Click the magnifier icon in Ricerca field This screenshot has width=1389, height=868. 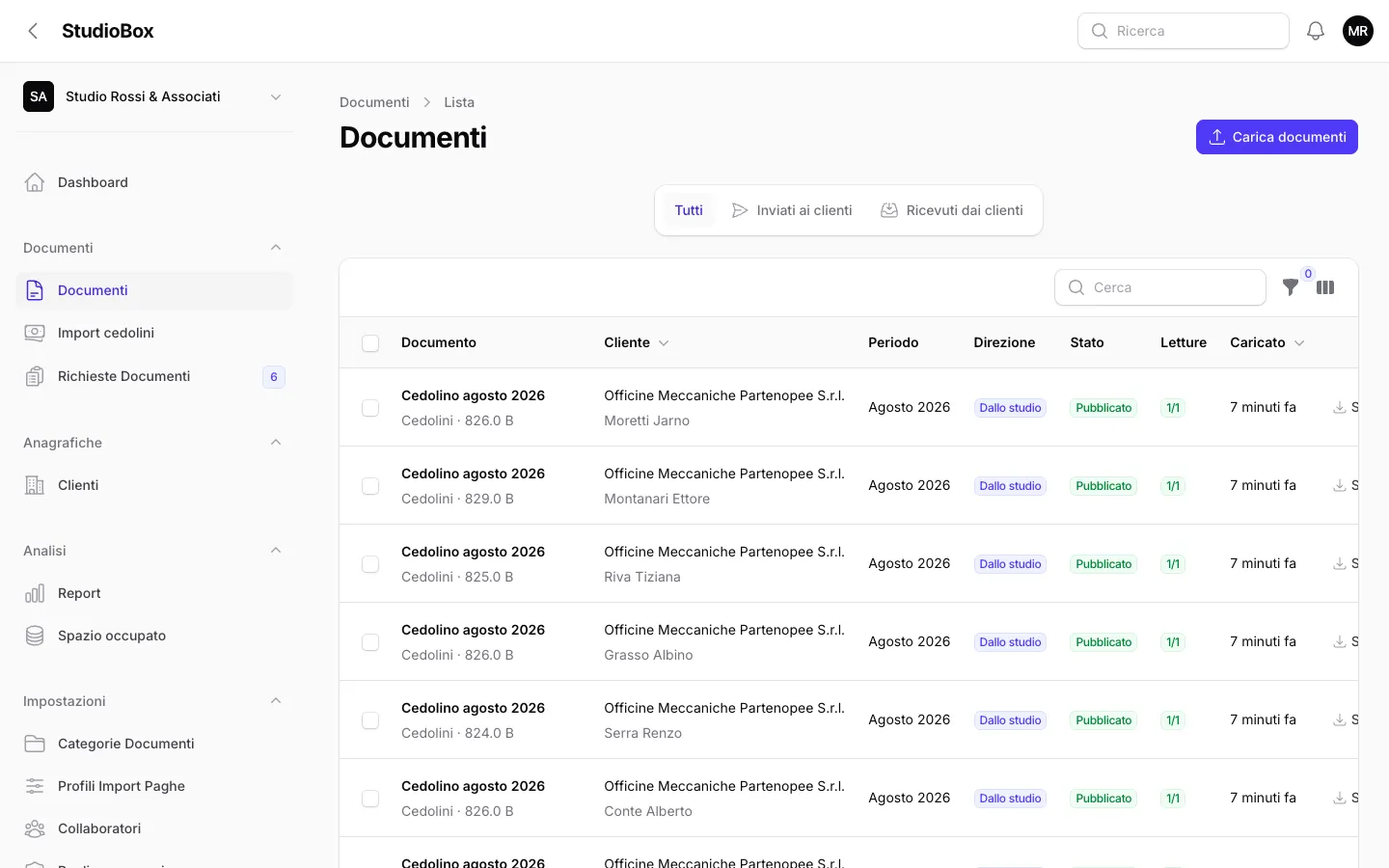[1100, 31]
